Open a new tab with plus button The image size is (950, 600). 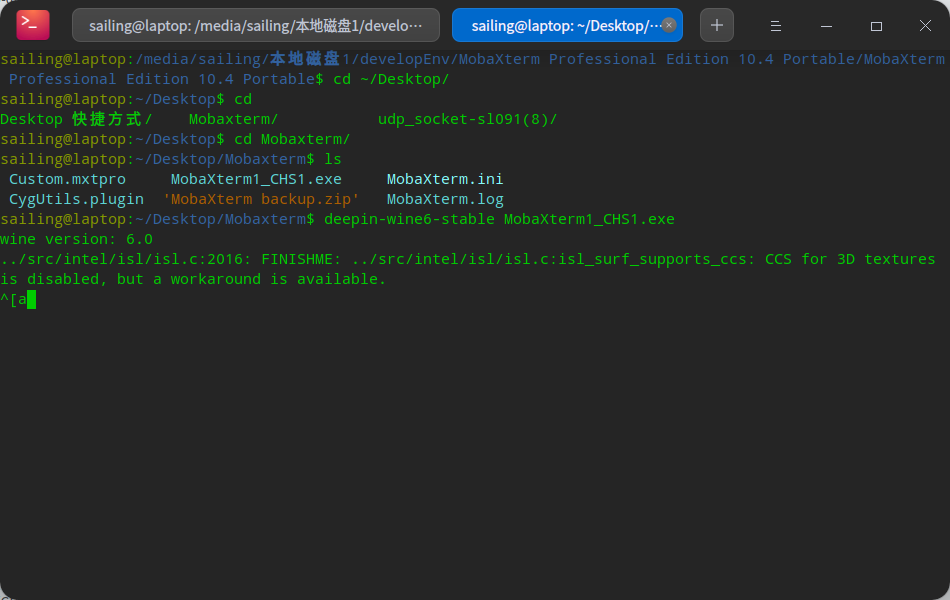tap(716, 25)
